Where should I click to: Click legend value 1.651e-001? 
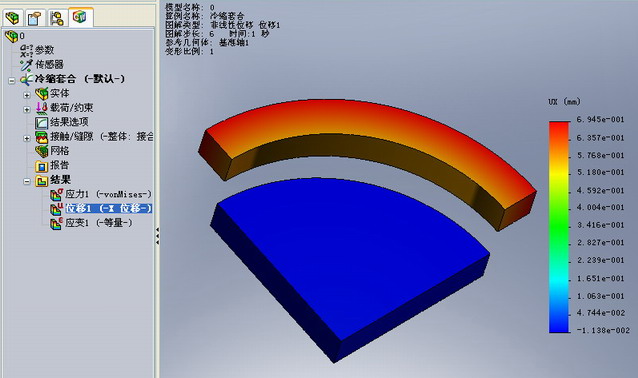pyautogui.click(x=600, y=278)
